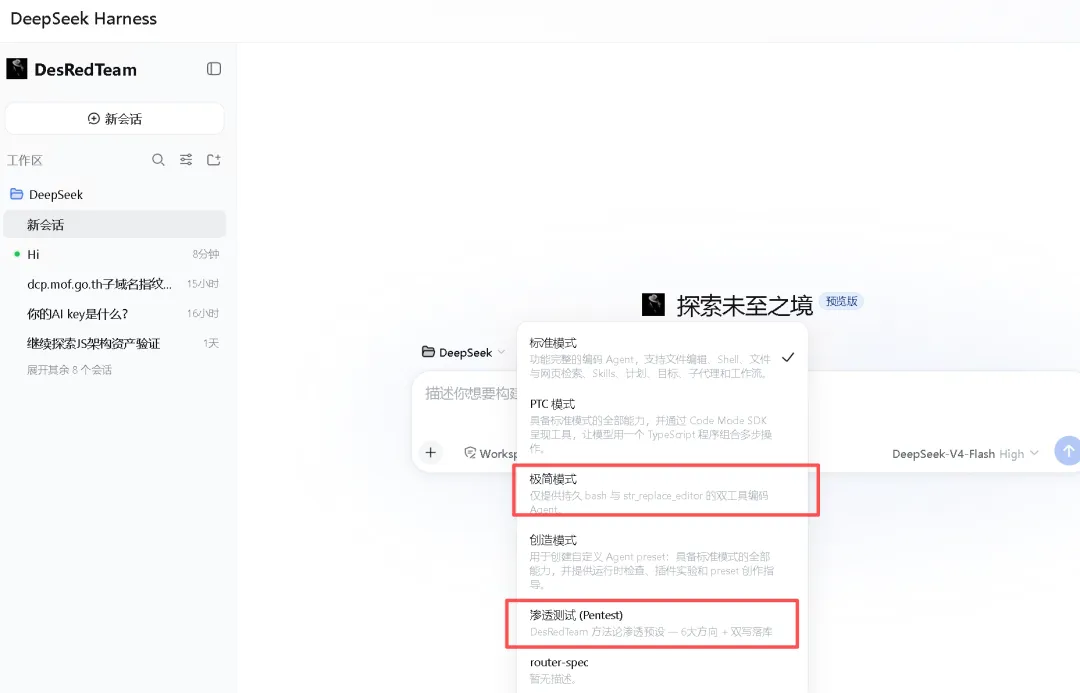Focus the message description input field
Image resolution: width=1080 pixels, height=693 pixels.
[471, 393]
